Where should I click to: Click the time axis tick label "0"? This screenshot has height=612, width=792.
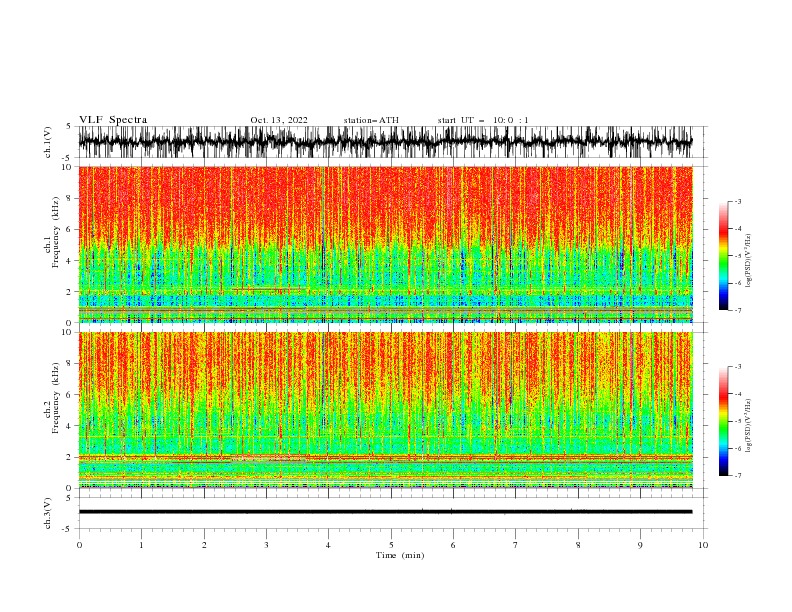click(79, 545)
